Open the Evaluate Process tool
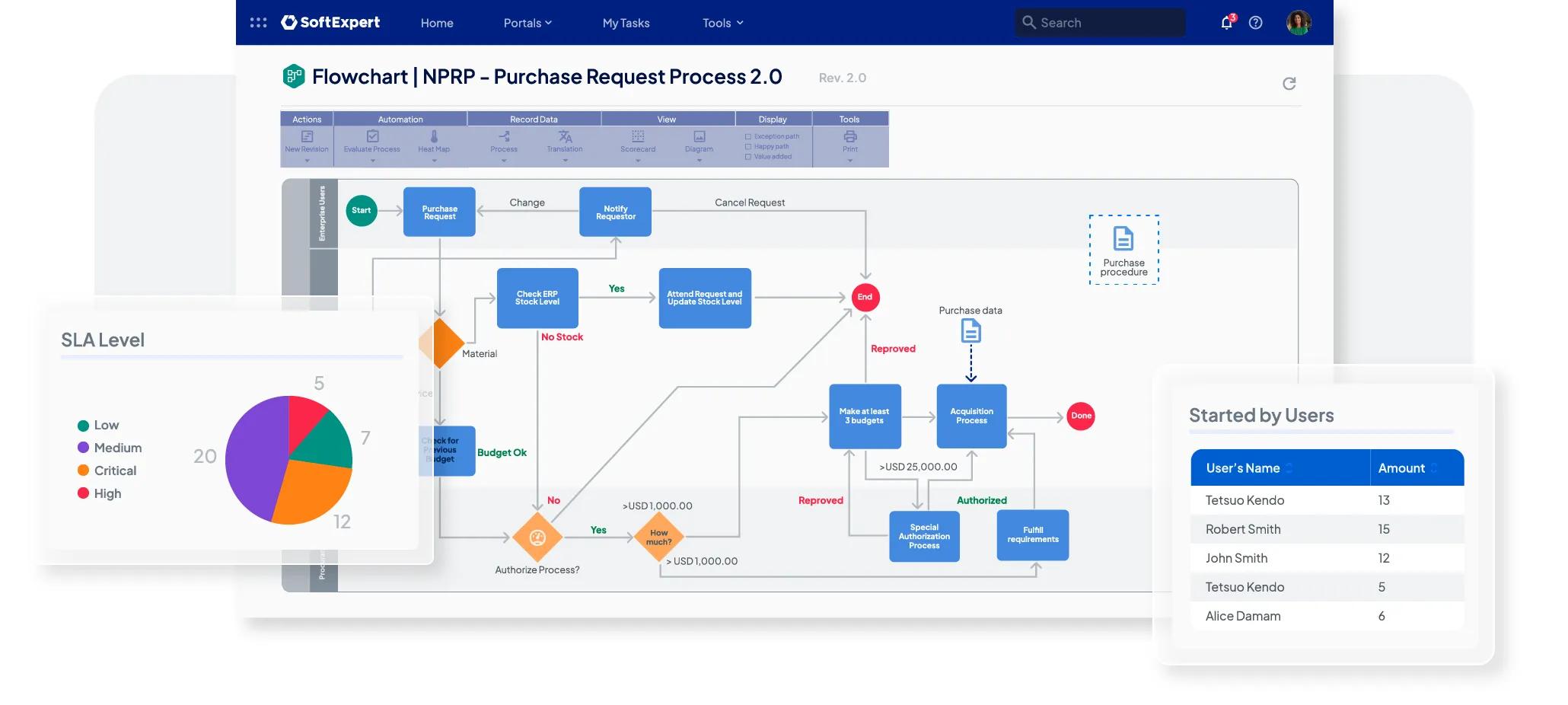The width and height of the screenshot is (1568, 705). point(372,137)
